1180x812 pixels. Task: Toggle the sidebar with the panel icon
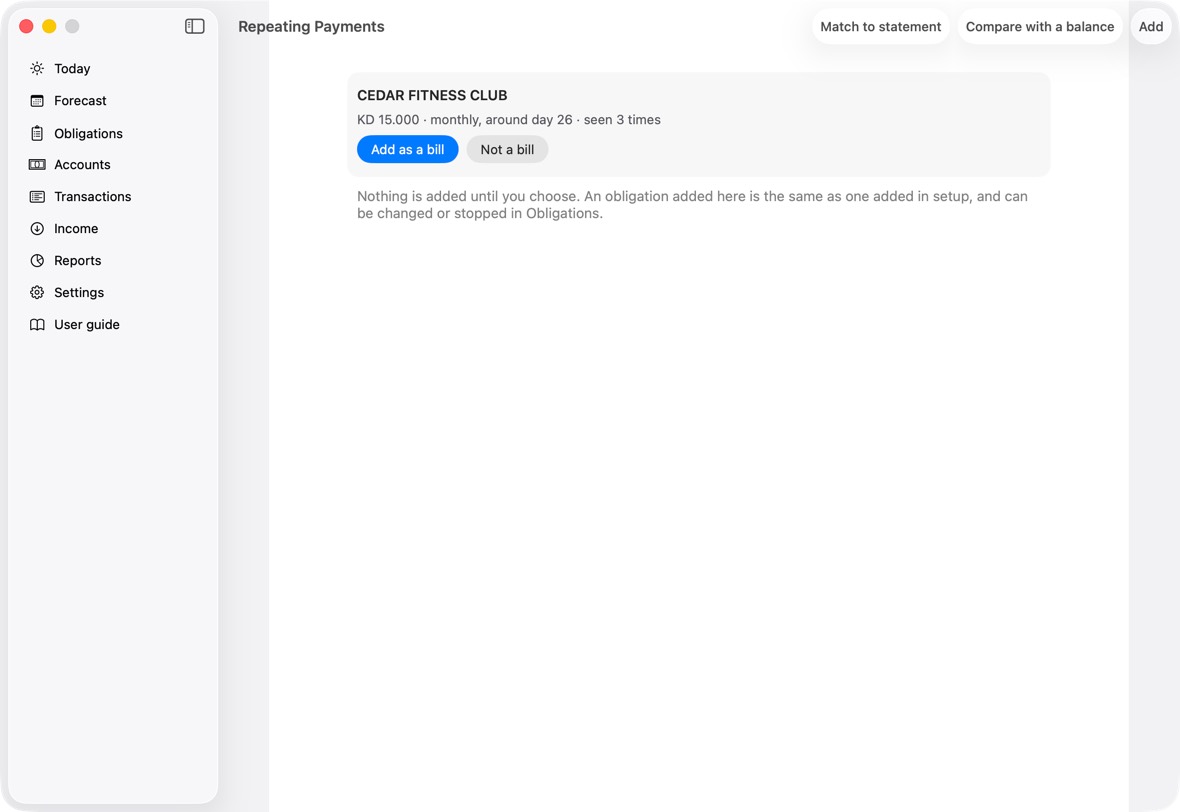pyautogui.click(x=195, y=26)
